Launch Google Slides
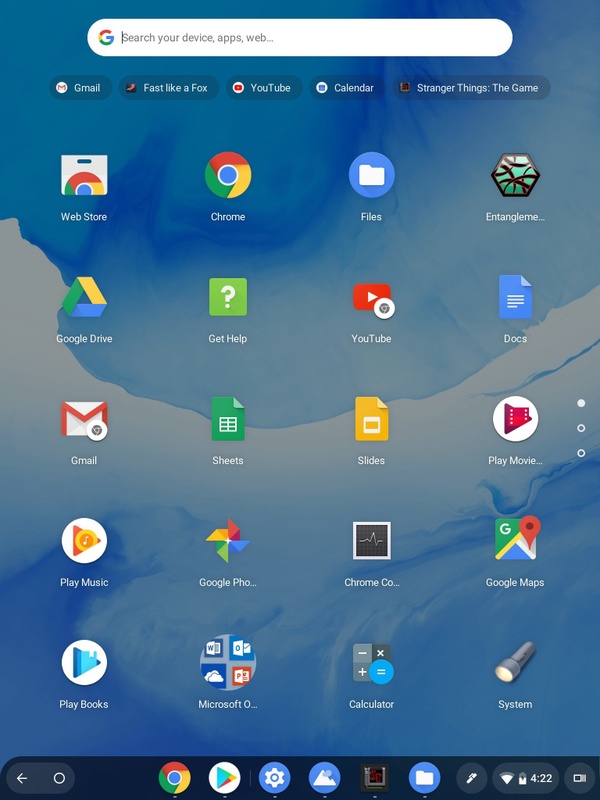600x800 pixels. [371, 419]
